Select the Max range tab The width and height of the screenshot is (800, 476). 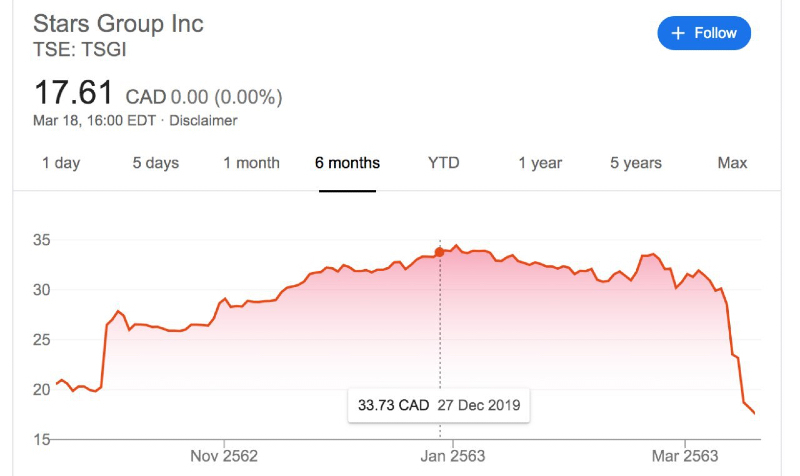pos(732,163)
